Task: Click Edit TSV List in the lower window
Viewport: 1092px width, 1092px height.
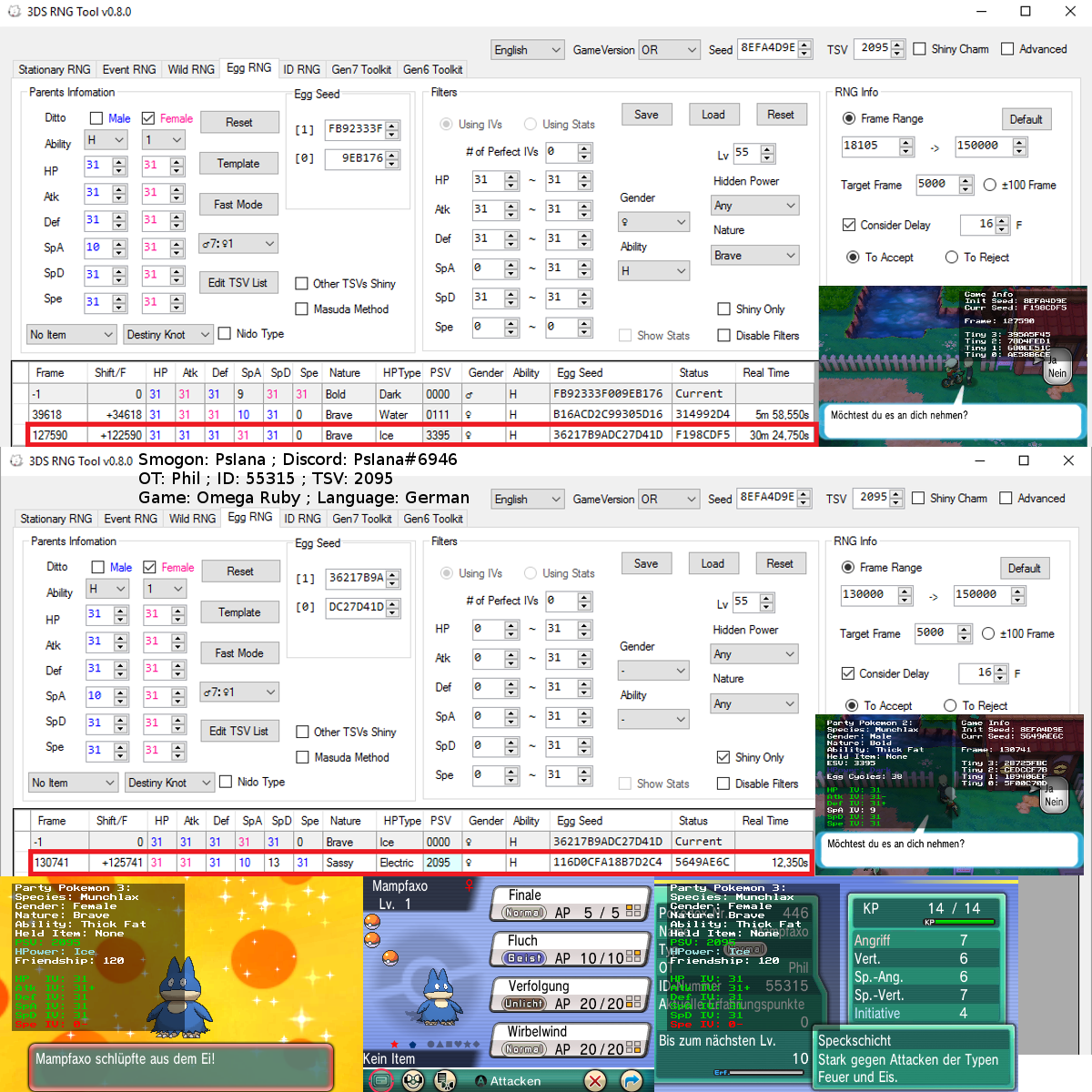Action: [x=238, y=731]
